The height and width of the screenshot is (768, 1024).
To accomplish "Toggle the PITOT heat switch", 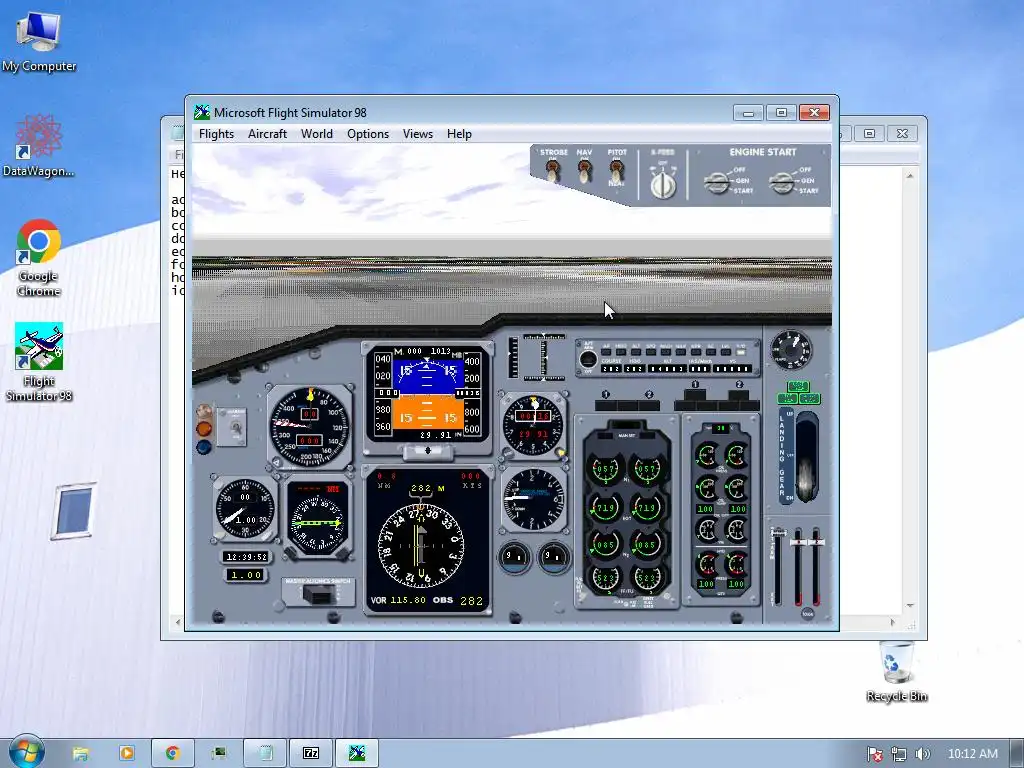I will coord(616,171).
